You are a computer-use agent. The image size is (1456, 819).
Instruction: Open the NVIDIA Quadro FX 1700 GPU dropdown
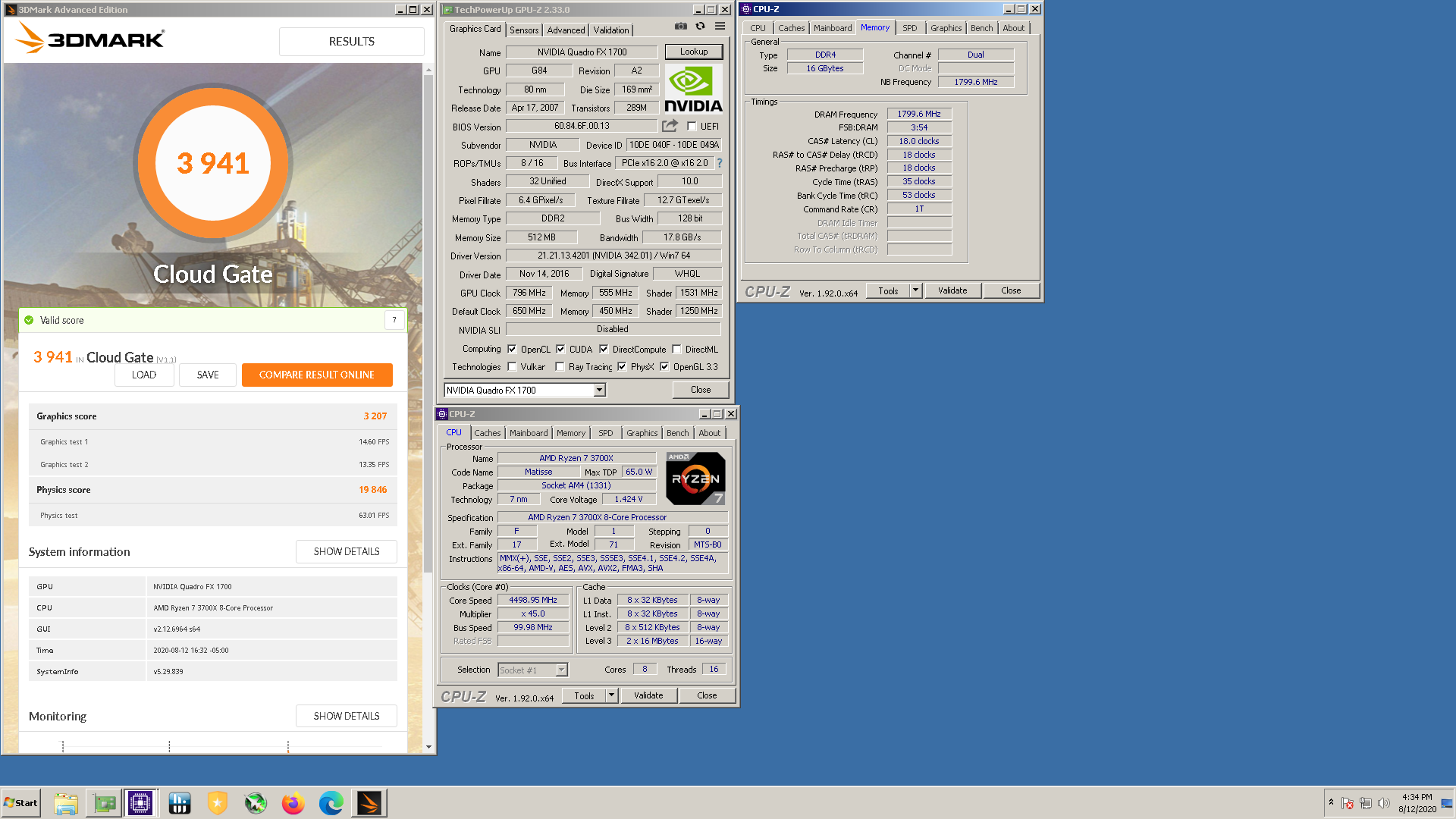(599, 391)
